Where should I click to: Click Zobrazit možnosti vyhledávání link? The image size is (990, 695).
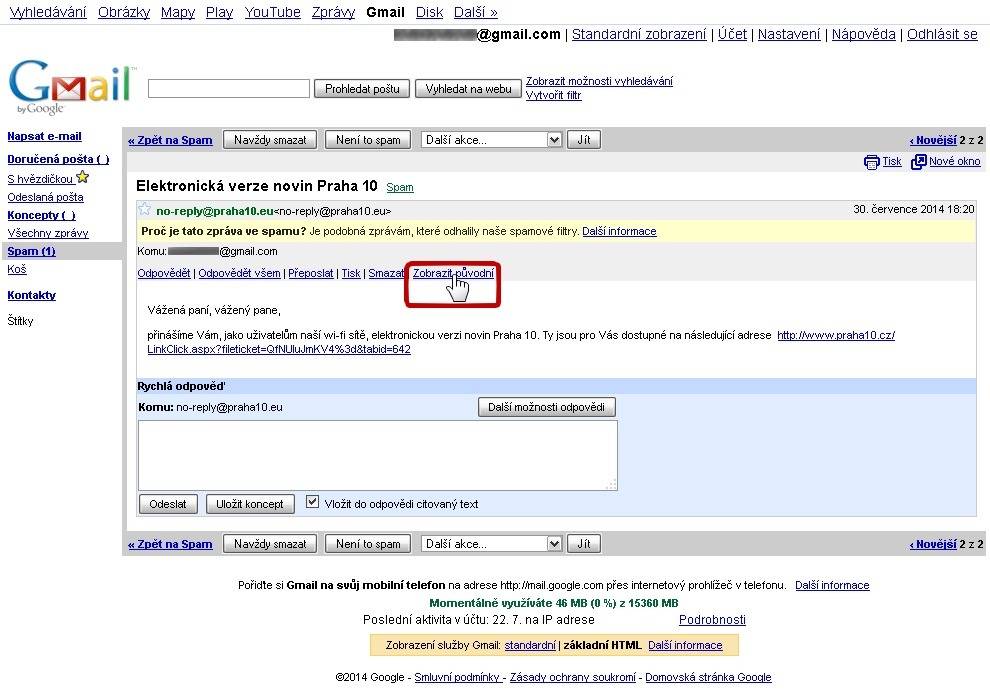599,81
